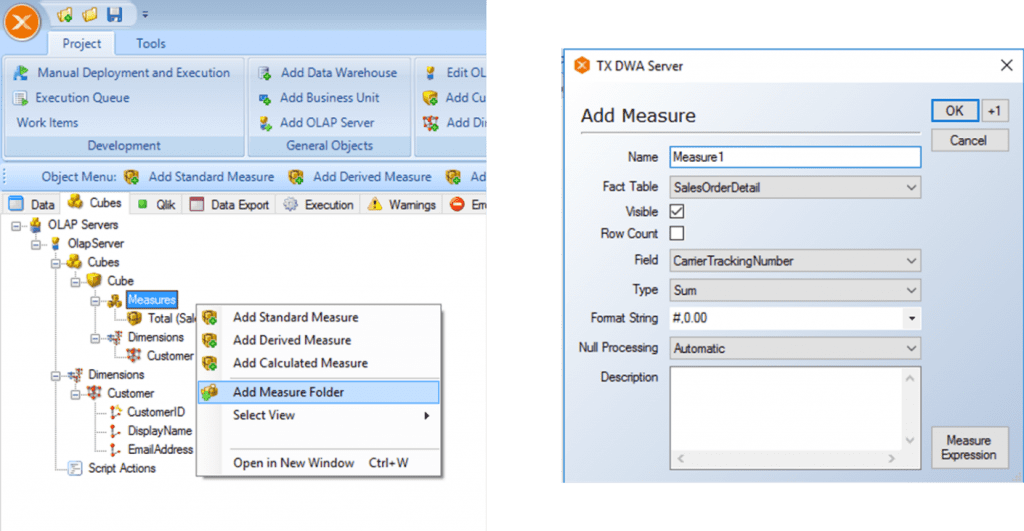This screenshot has width=1024, height=531.
Task: Switch to the Cubes tab
Action: point(95,203)
